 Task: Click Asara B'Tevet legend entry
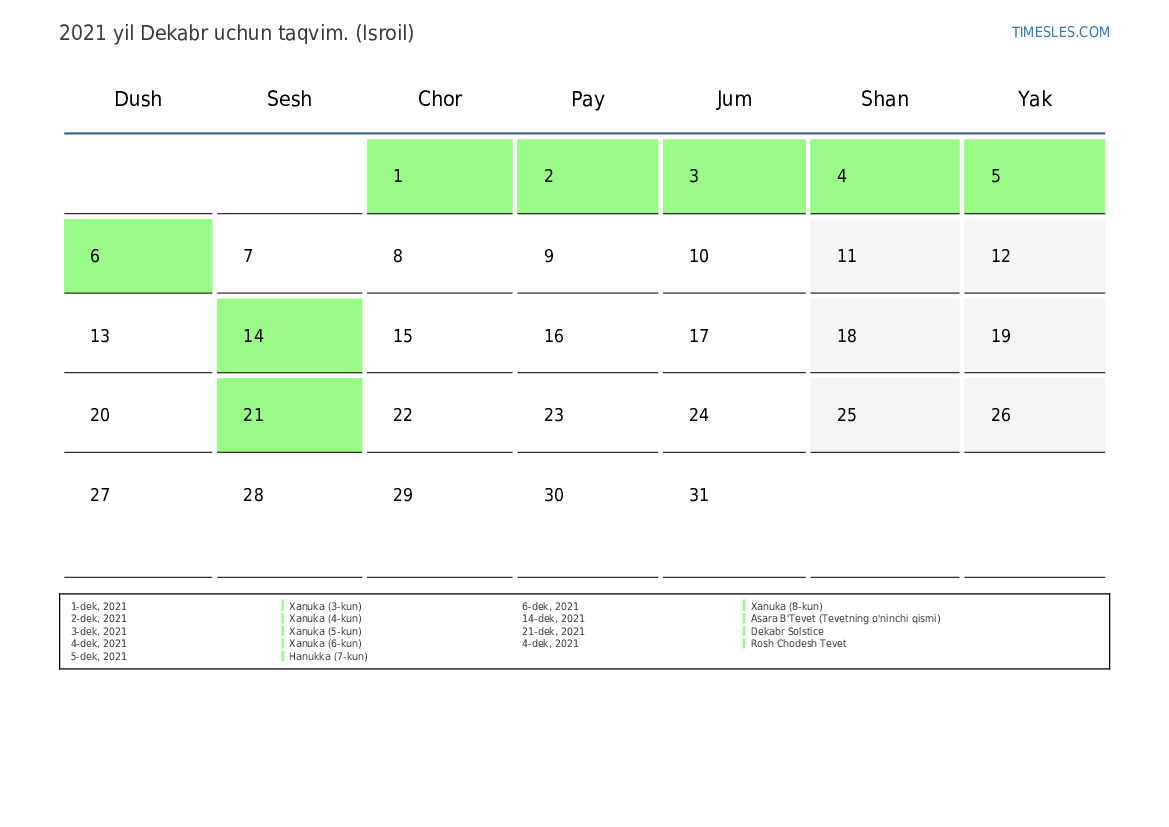[x=845, y=618]
